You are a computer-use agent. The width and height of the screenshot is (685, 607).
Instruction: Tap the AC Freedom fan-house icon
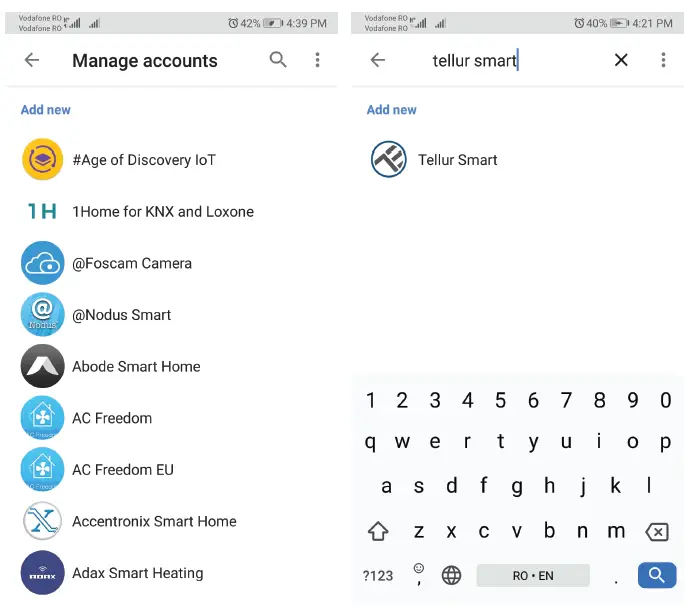tap(42, 418)
